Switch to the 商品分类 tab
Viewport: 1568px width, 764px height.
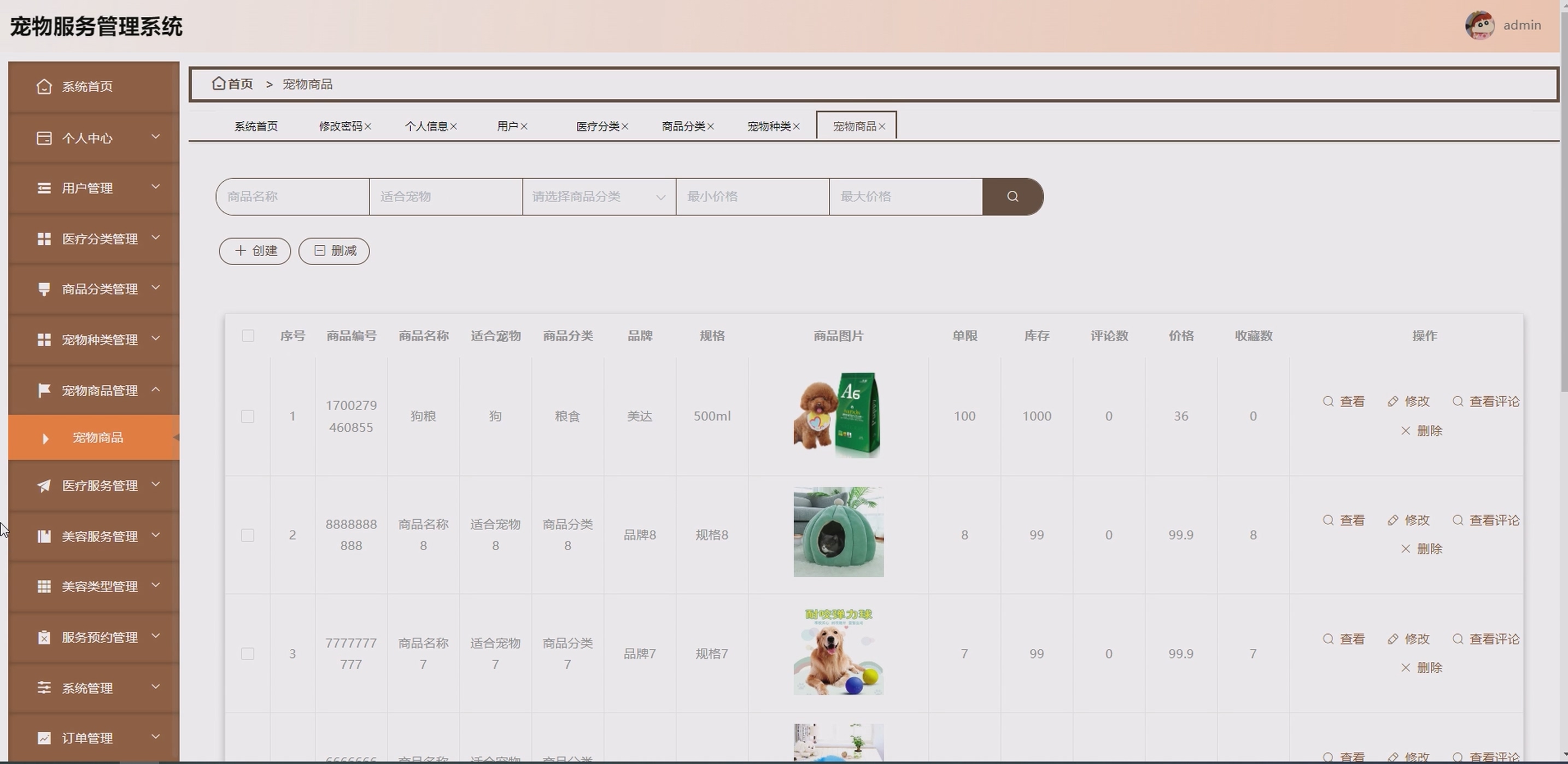683,126
